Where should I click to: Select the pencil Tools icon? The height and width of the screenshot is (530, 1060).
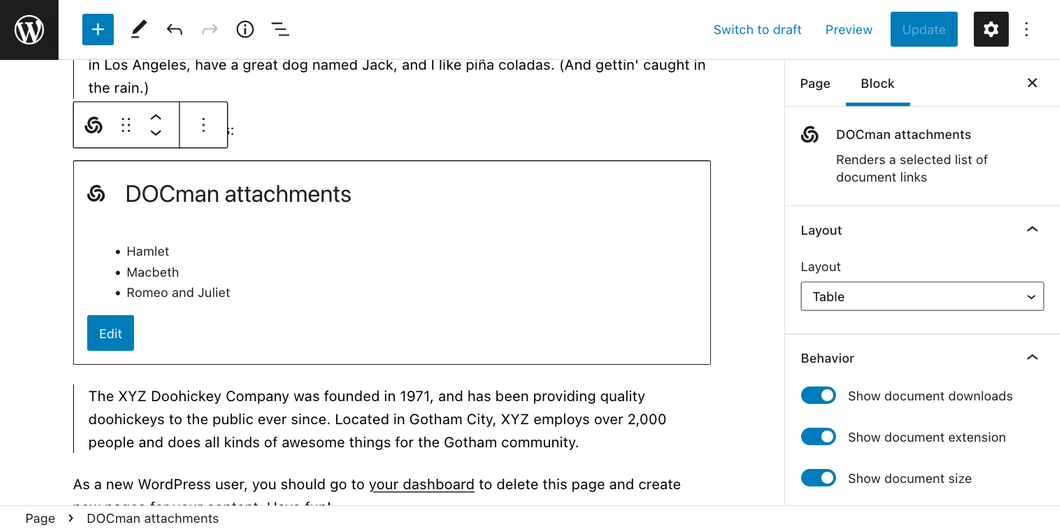pos(138,30)
